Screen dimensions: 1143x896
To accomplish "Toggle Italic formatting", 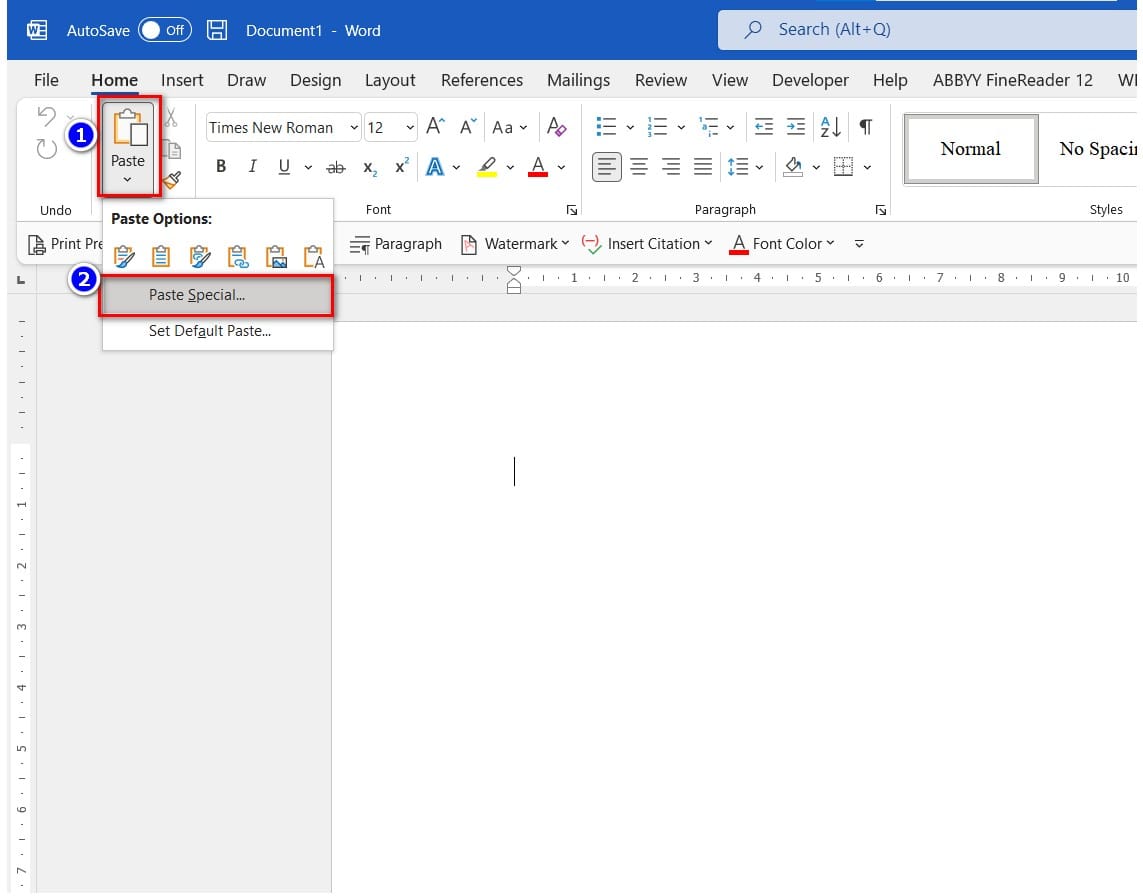I will (252, 167).
